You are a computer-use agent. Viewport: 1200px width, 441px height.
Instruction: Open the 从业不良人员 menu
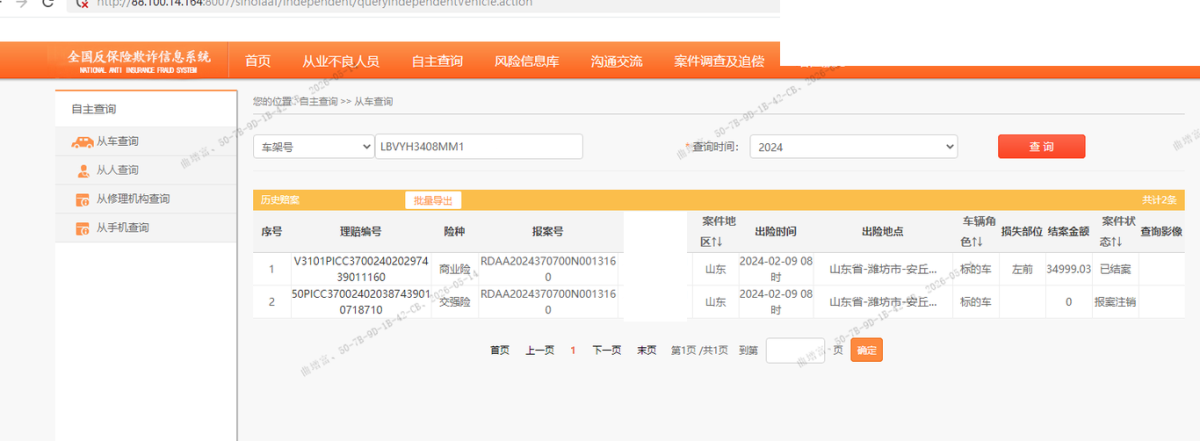(x=341, y=61)
